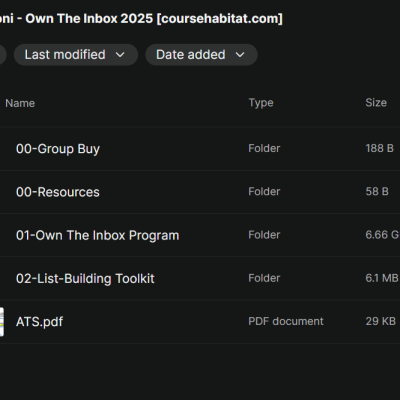Screen dimensions: 400x400
Task: Open the 00-Group Buy folder
Action: click(x=58, y=149)
